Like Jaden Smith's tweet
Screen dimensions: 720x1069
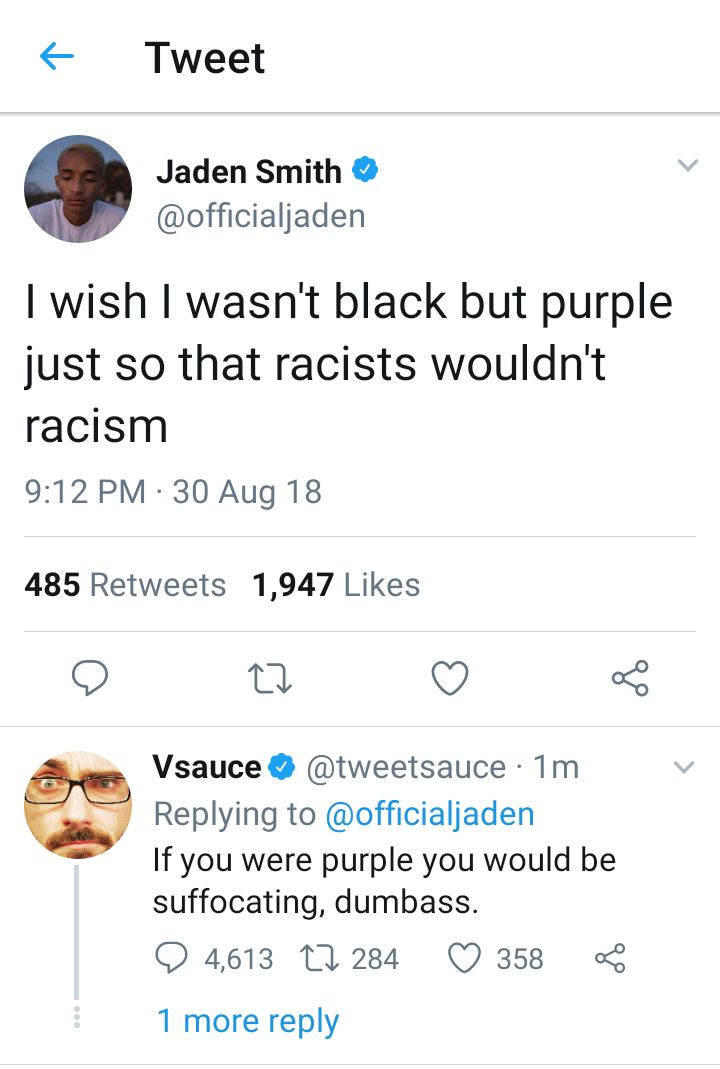point(449,678)
